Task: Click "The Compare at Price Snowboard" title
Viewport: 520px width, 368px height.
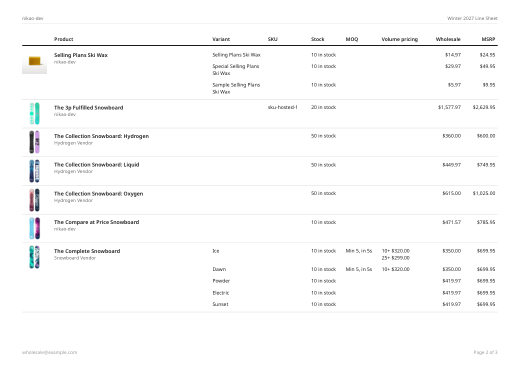Action: point(97,222)
